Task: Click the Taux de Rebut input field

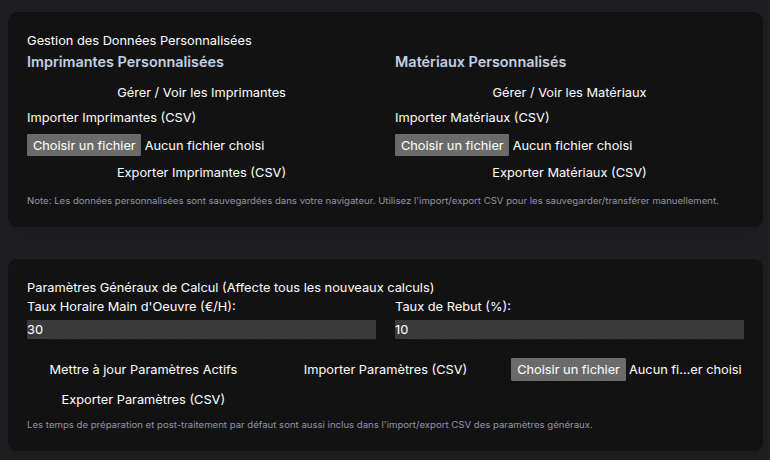Action: click(x=569, y=330)
